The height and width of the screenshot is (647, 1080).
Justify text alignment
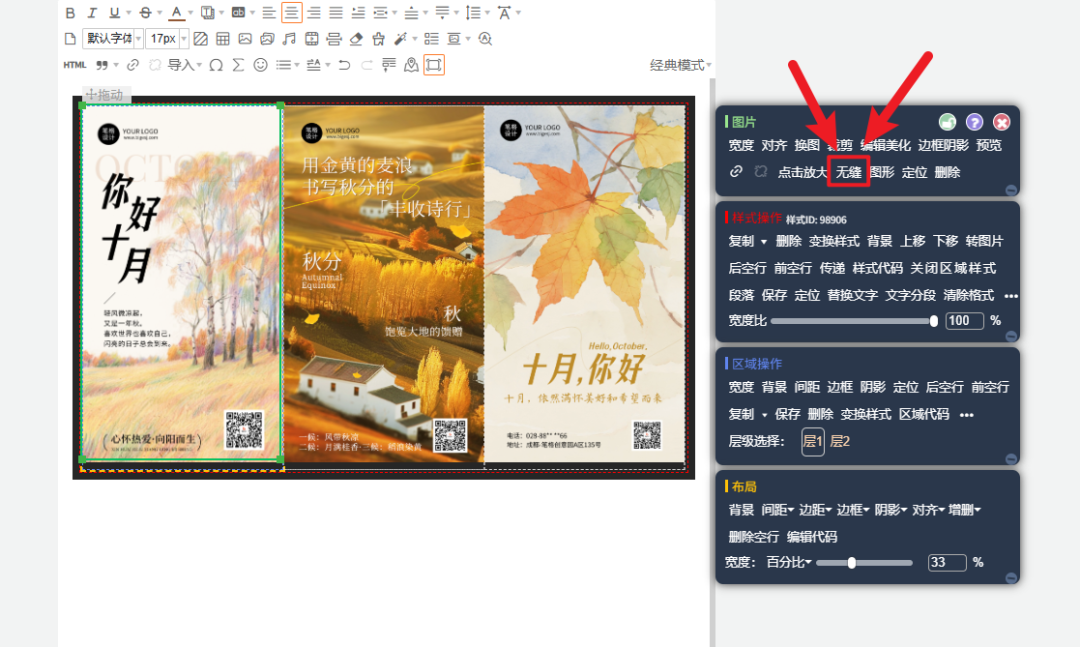click(x=336, y=12)
